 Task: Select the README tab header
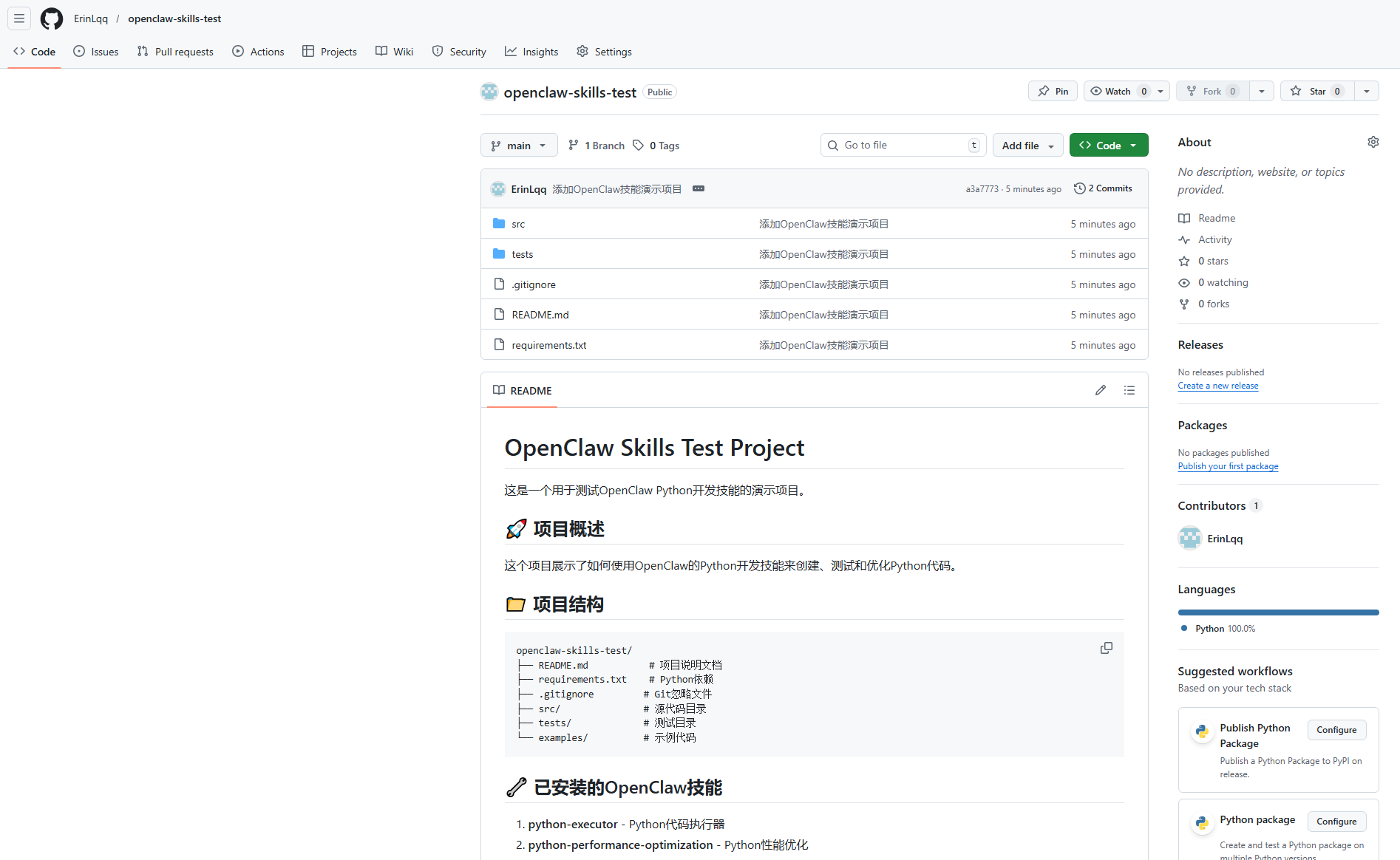(522, 390)
